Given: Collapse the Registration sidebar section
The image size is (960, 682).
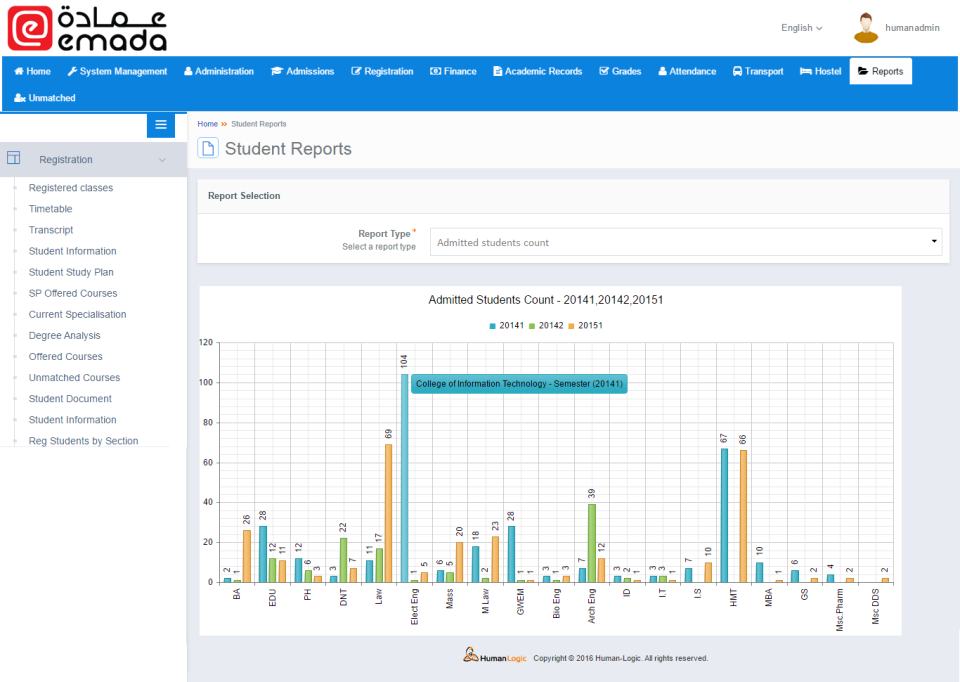Looking at the screenshot, I should point(160,159).
